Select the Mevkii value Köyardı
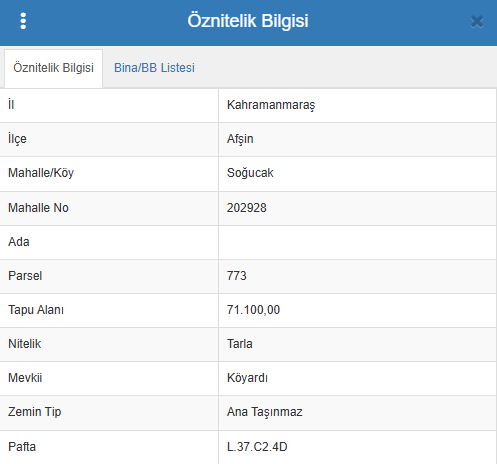This screenshot has width=497, height=464. coord(247,378)
